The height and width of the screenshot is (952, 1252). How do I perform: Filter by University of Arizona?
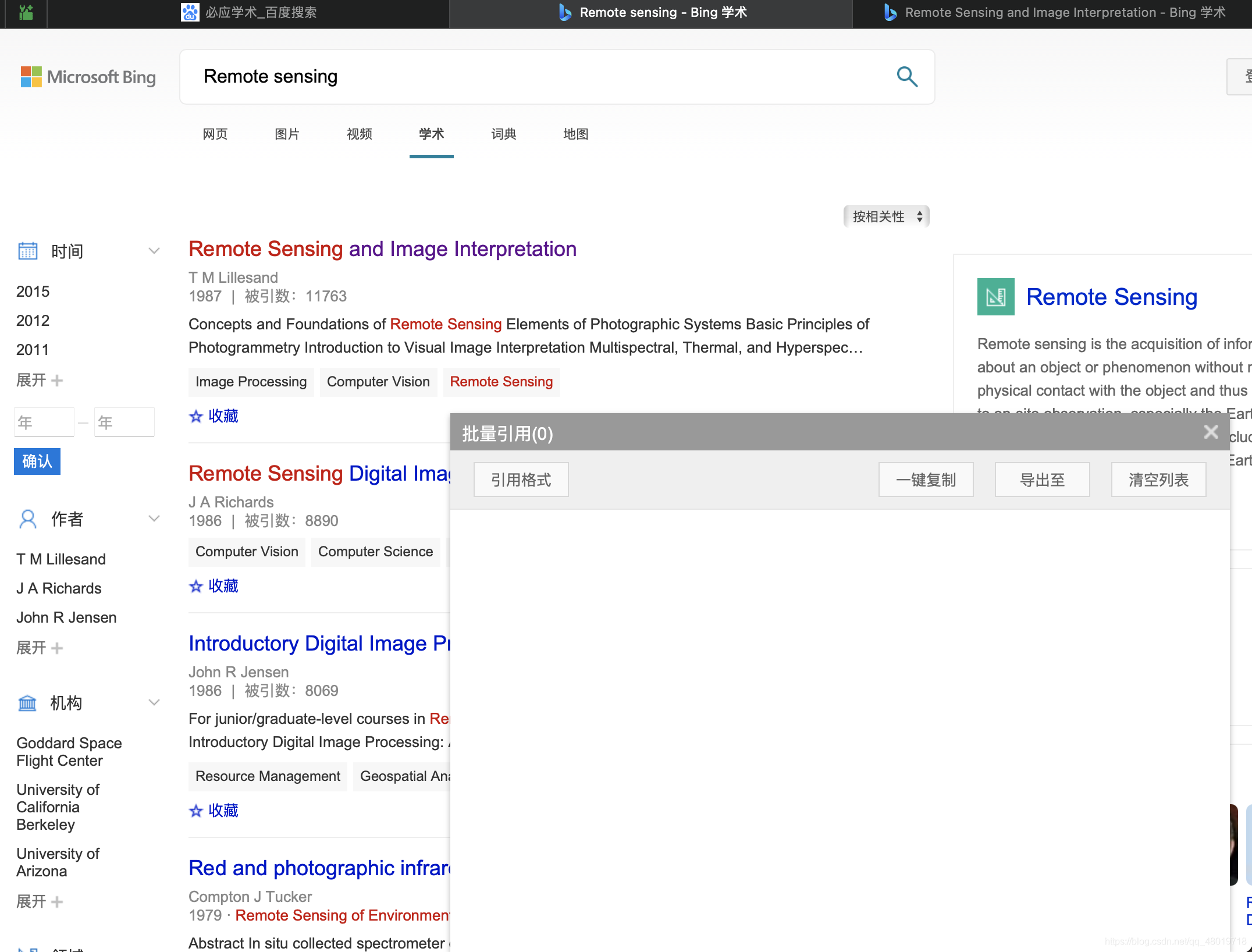[58, 862]
